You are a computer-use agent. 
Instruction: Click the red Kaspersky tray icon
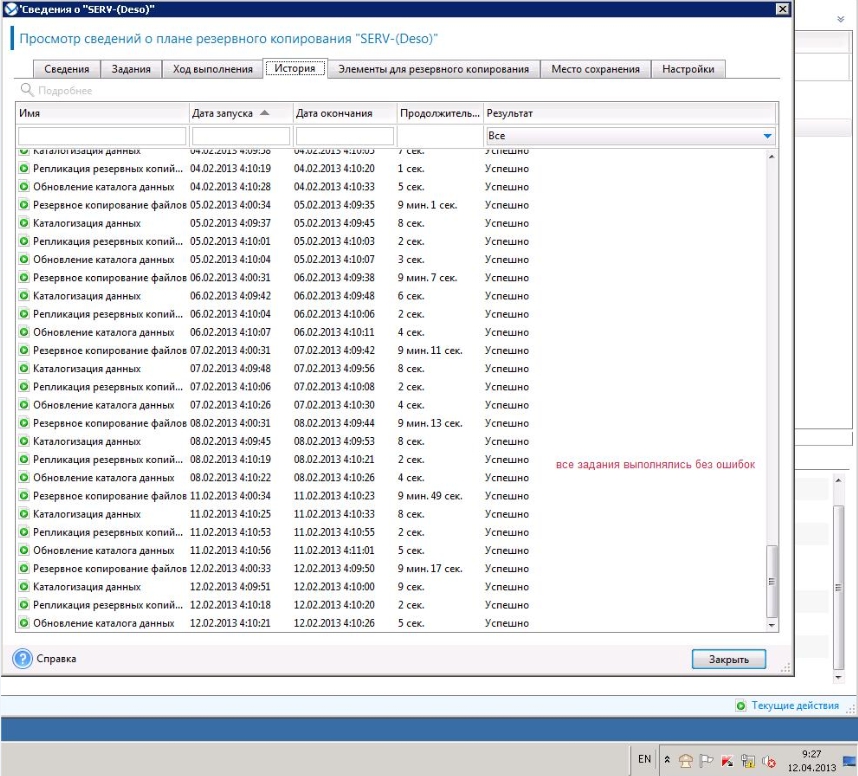727,761
